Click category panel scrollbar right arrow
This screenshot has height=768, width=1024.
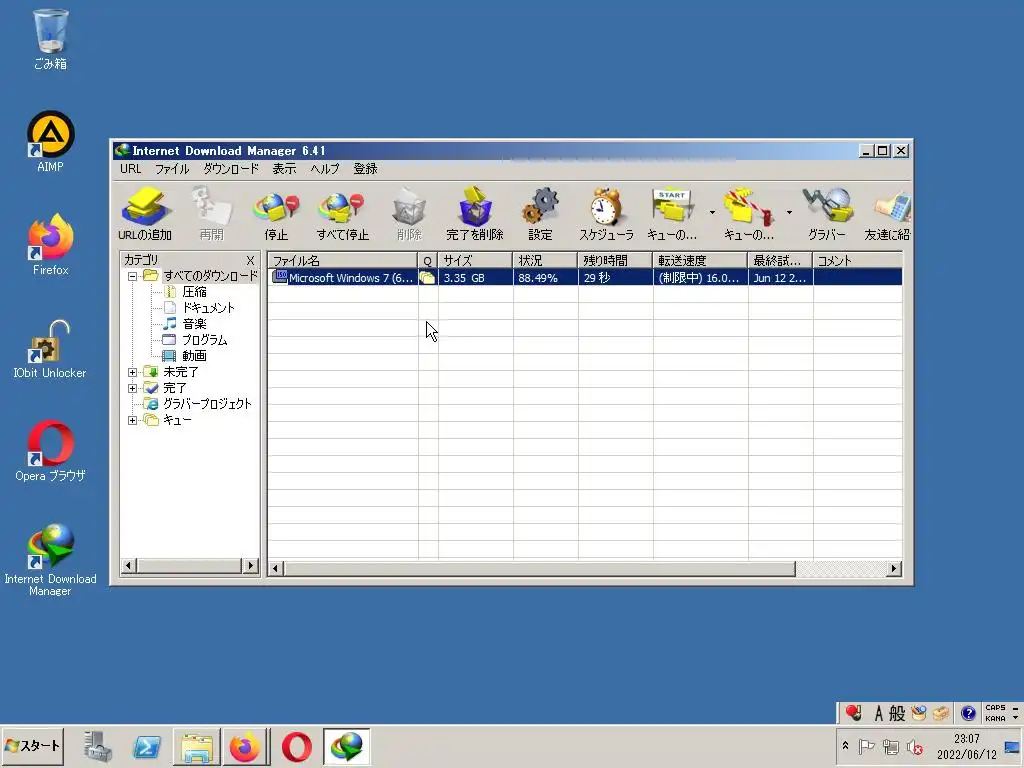(x=250, y=566)
